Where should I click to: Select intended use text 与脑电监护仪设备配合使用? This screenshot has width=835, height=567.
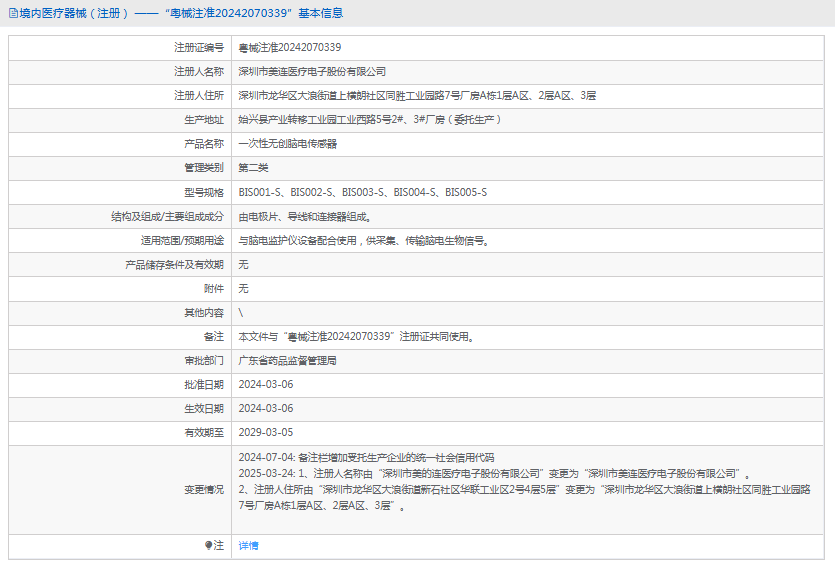coord(364,241)
